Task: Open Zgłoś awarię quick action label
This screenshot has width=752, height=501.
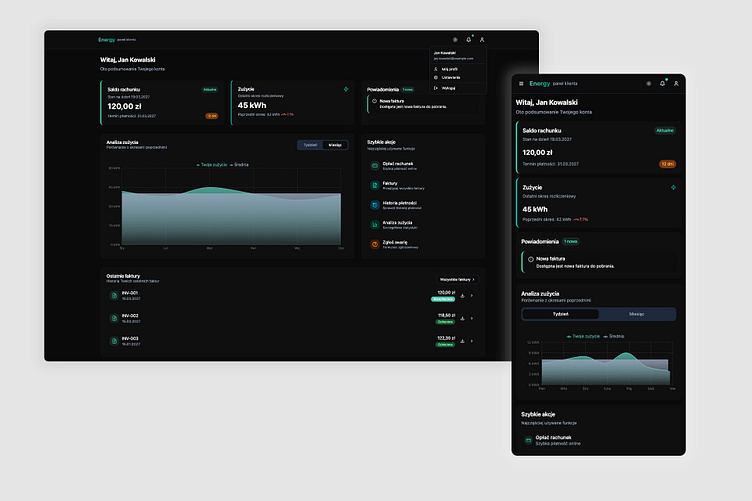Action: [x=395, y=243]
